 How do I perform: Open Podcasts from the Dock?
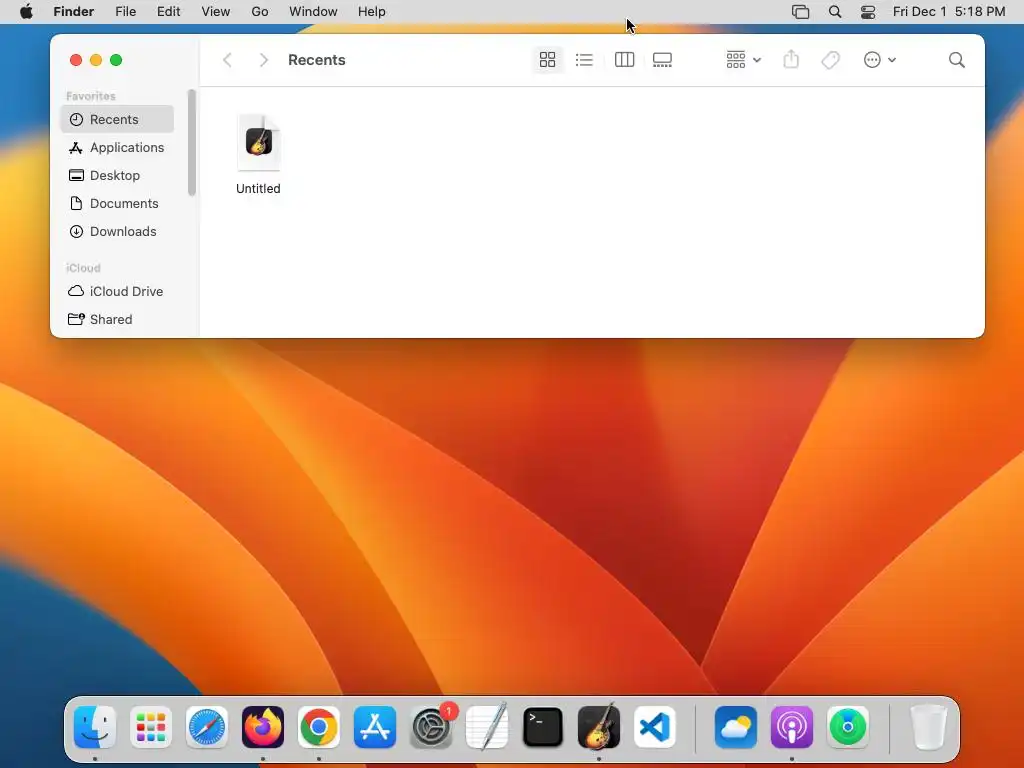point(792,727)
